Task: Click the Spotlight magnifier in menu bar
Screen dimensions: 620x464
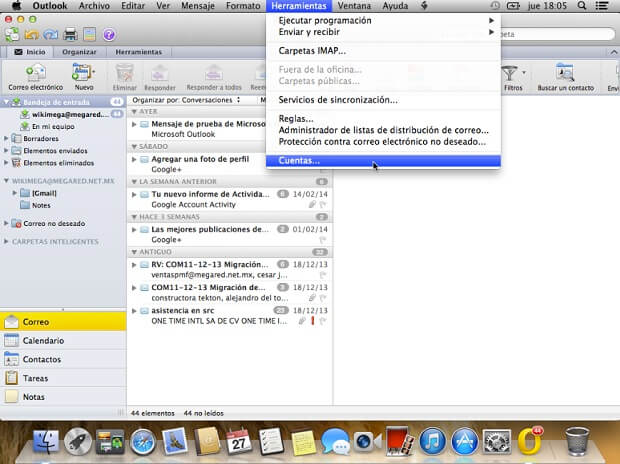Action: [x=582, y=6]
